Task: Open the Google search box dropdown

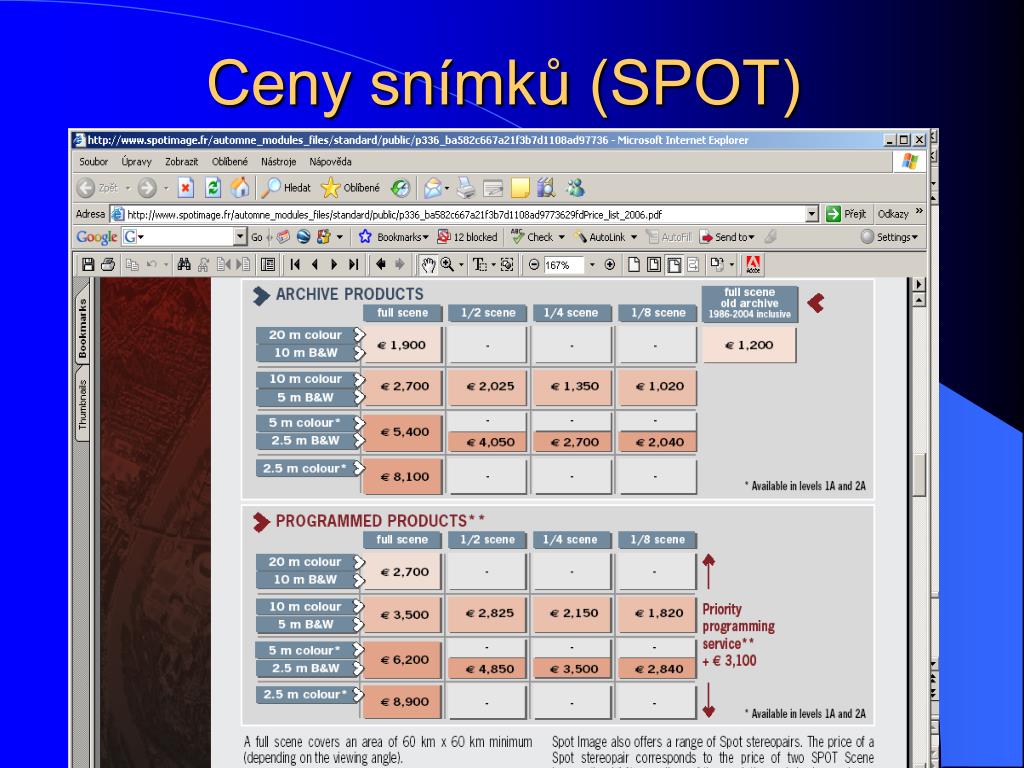Action: pos(240,237)
